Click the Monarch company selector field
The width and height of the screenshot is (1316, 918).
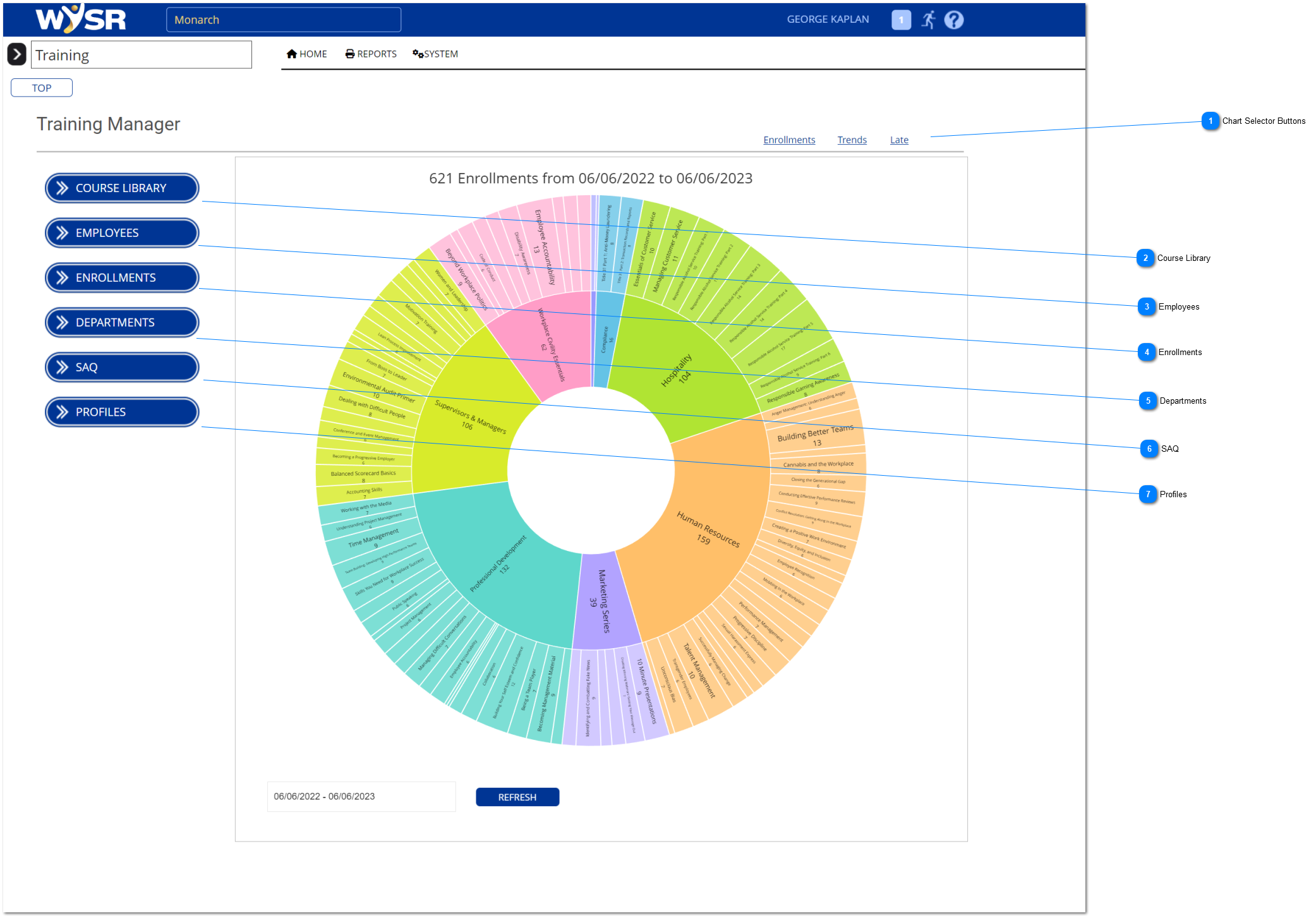point(283,20)
